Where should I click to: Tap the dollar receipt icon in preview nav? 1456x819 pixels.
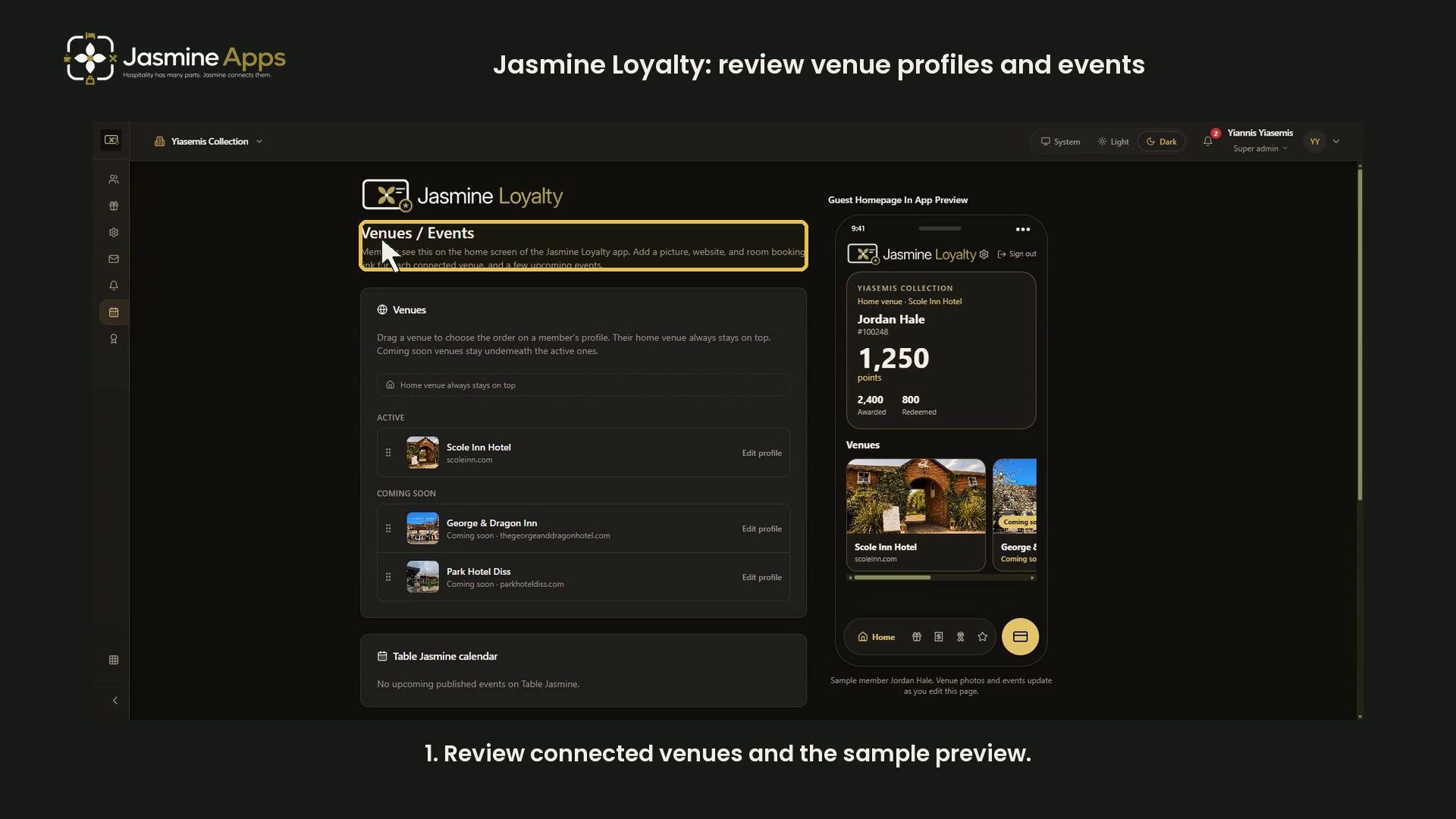coord(939,637)
